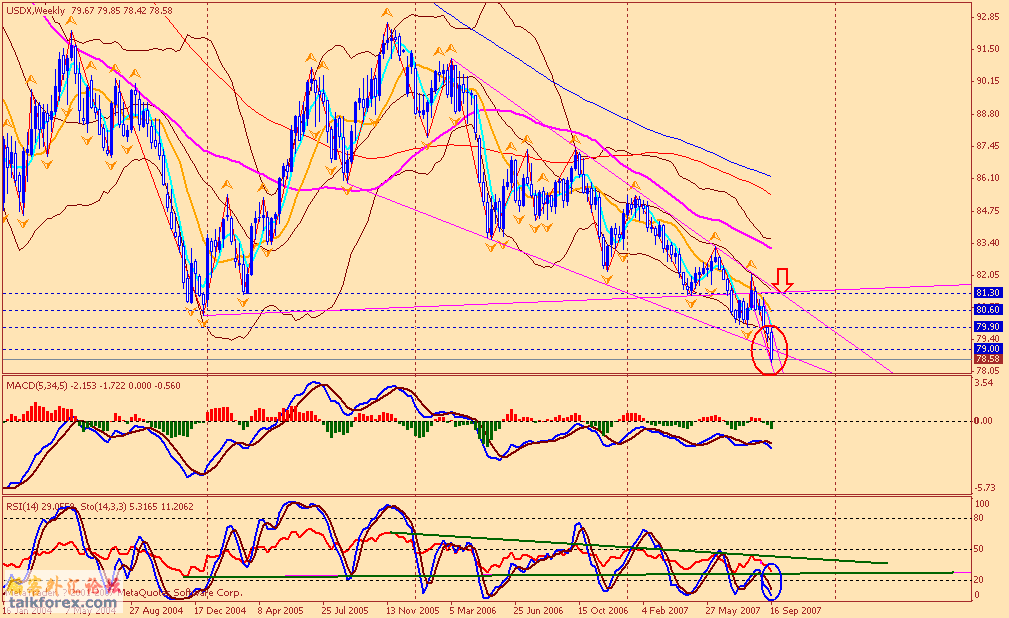Viewport: 1009px width, 618px height.
Task: Select the 17 Dec 2004 date label
Action: coord(220,610)
